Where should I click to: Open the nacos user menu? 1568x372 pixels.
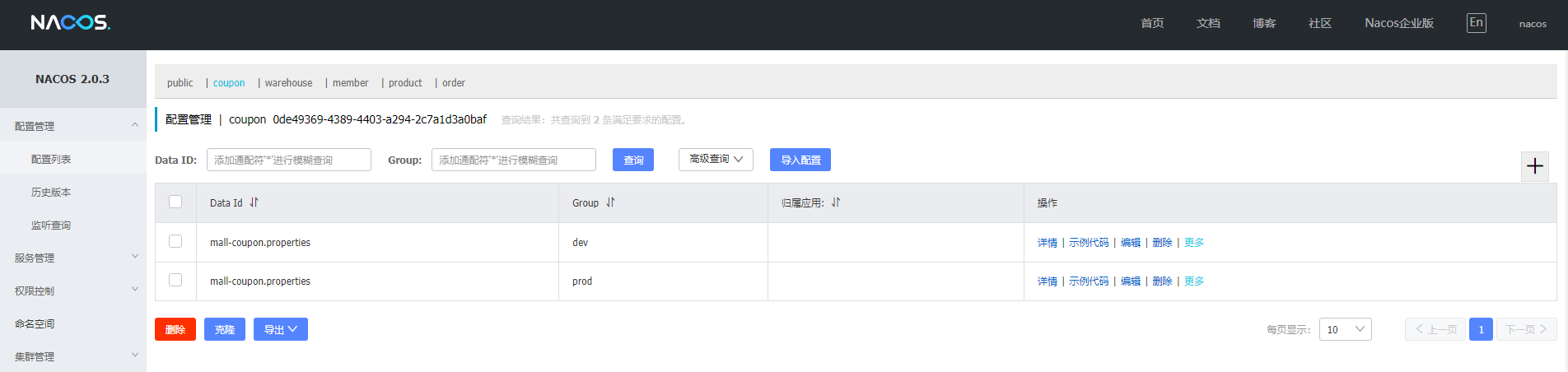[x=1533, y=24]
